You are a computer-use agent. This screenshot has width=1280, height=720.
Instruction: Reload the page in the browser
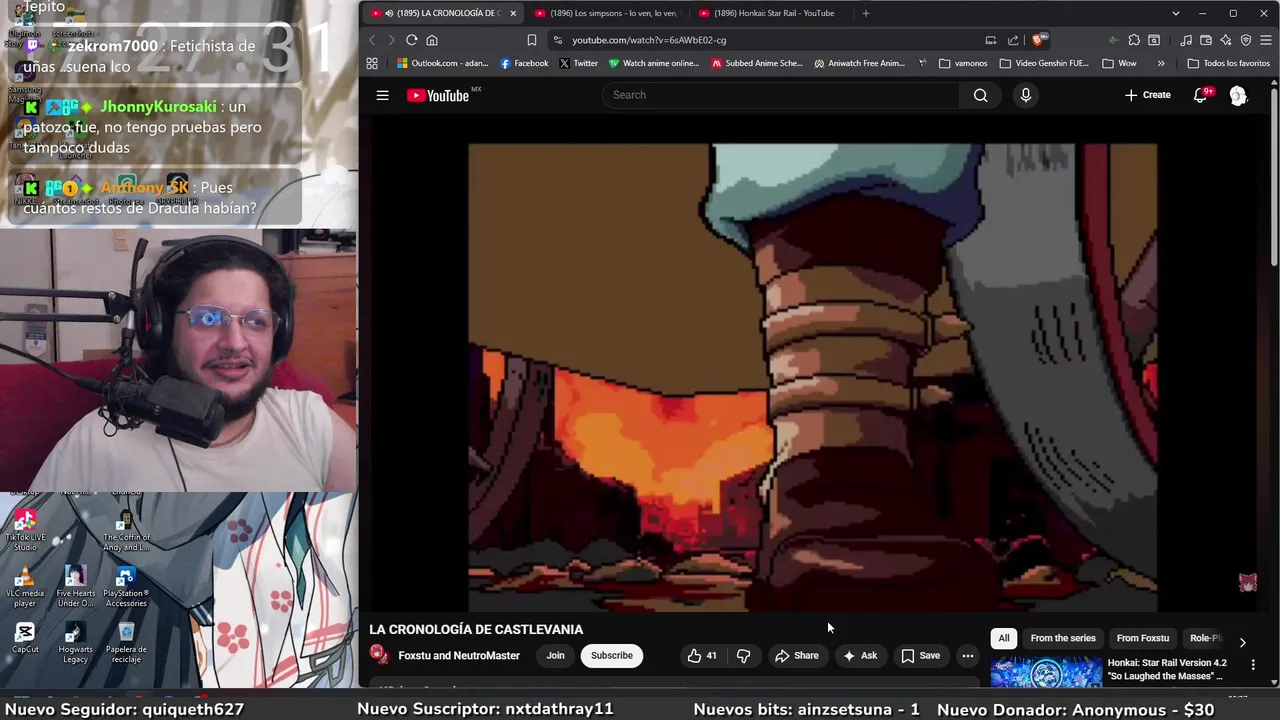coord(411,40)
